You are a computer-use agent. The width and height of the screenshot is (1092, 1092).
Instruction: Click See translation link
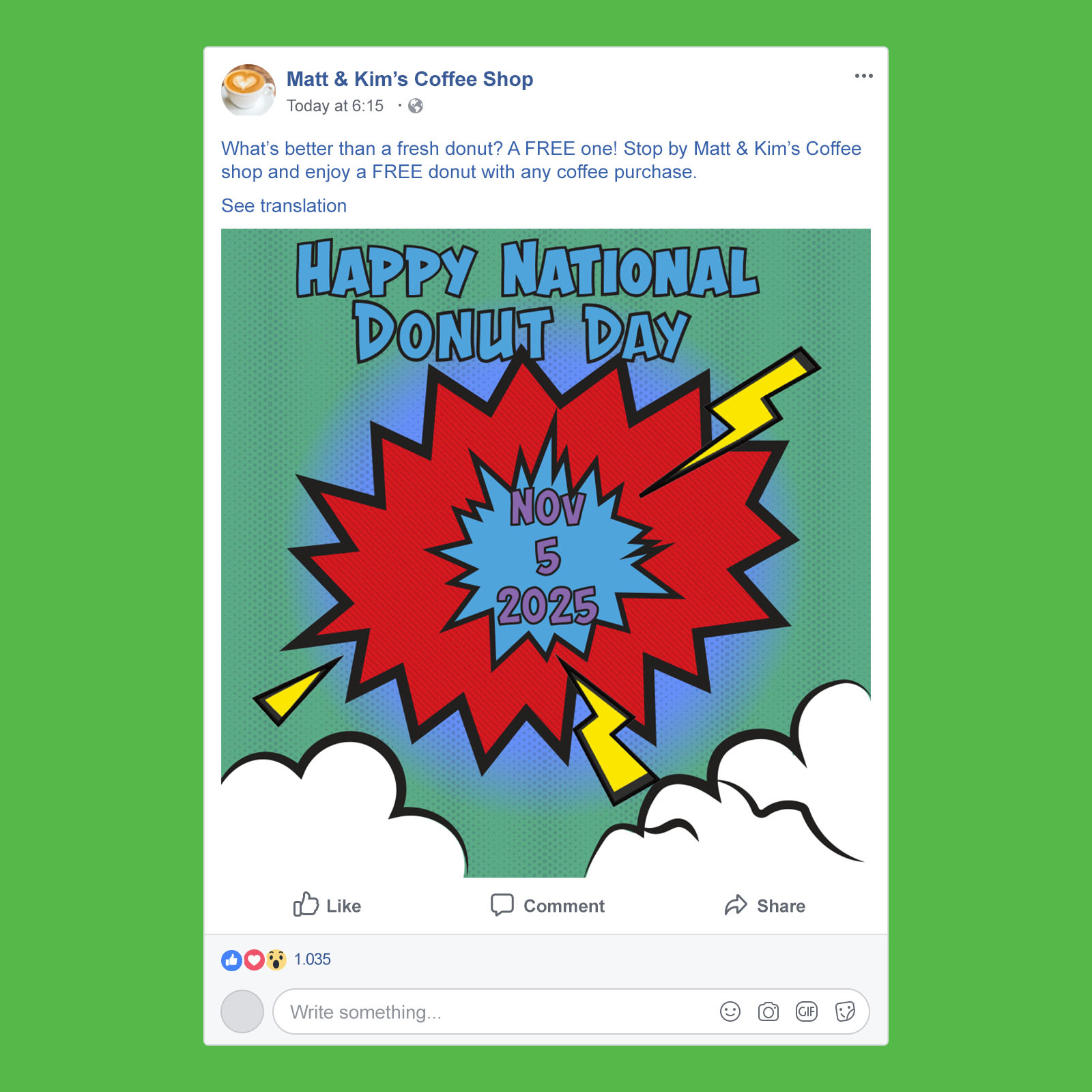284,205
